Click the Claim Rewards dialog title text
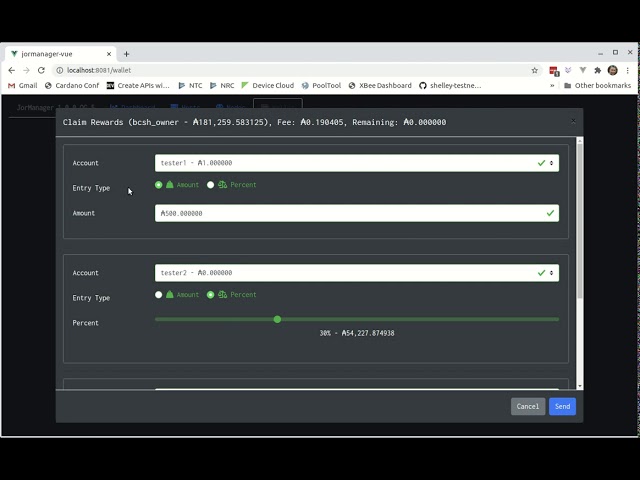Viewport: 640px width, 480px height. tap(254, 122)
